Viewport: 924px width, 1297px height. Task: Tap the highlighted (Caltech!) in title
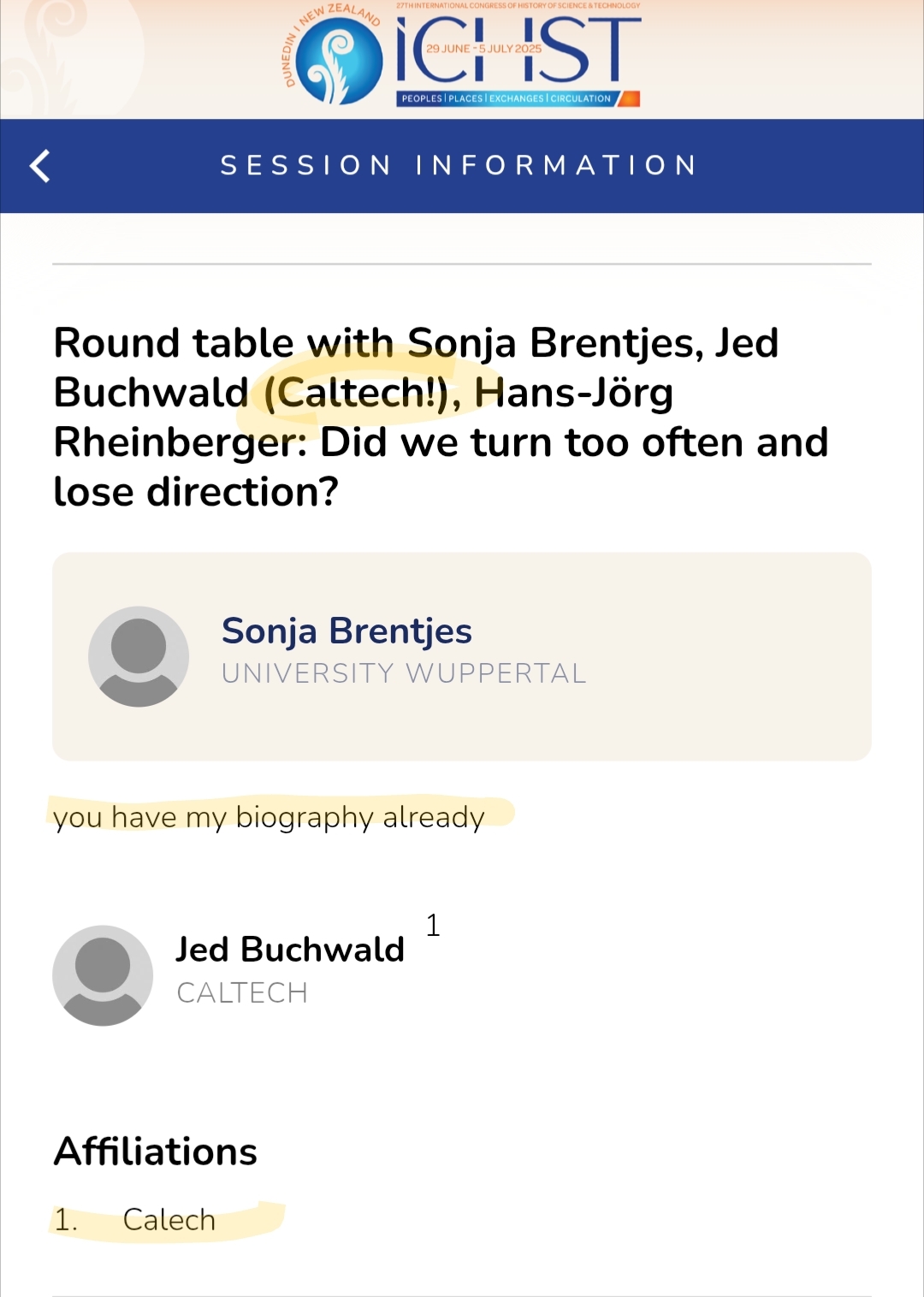[x=355, y=394]
